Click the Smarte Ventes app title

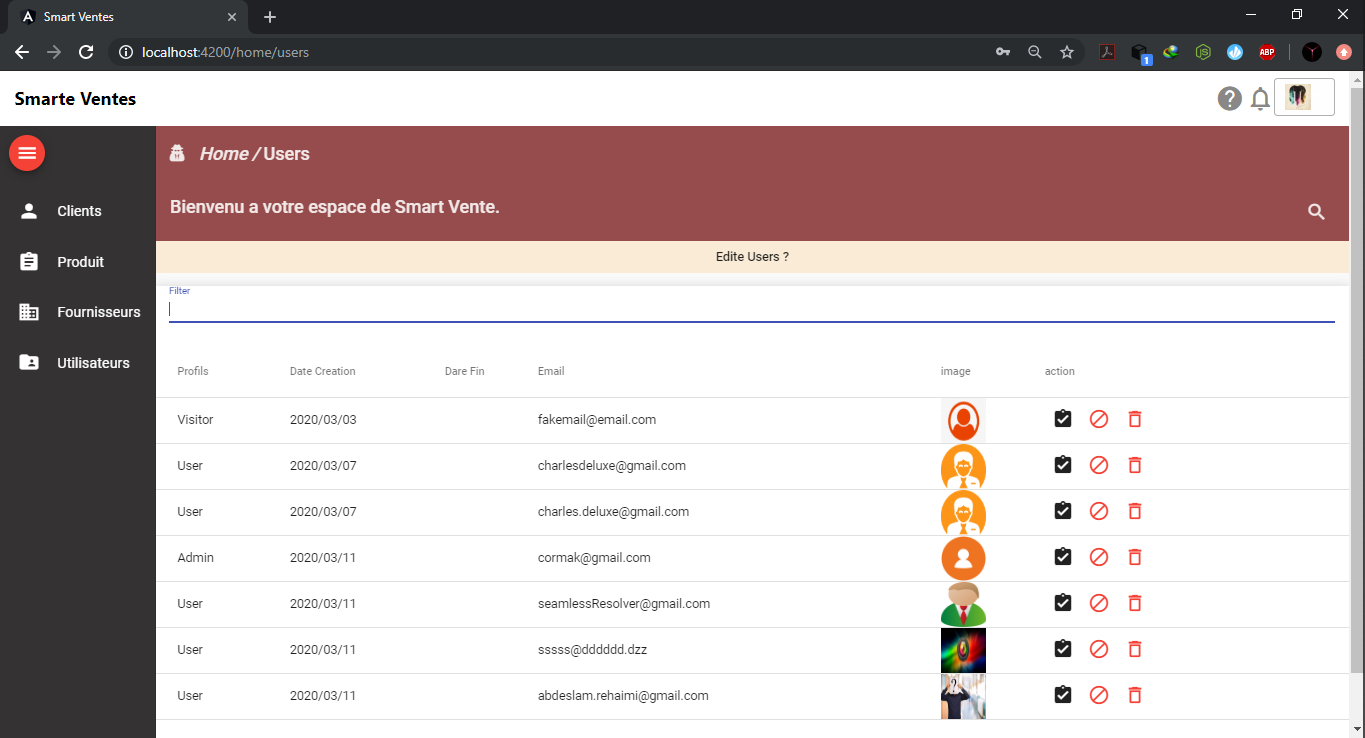tap(75, 99)
